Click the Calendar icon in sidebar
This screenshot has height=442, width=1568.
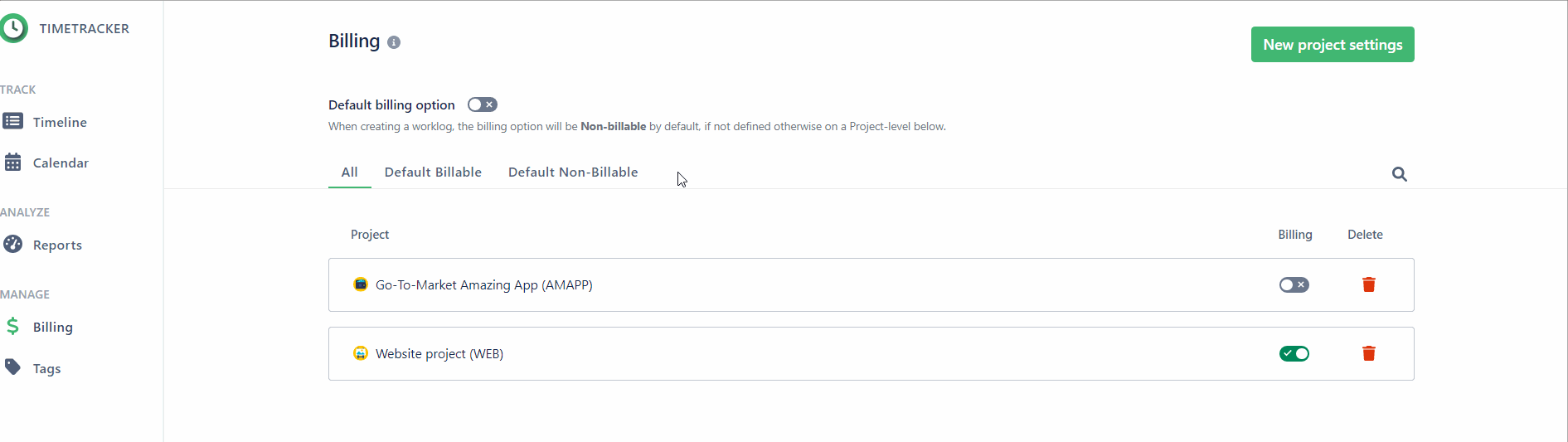coord(12,162)
